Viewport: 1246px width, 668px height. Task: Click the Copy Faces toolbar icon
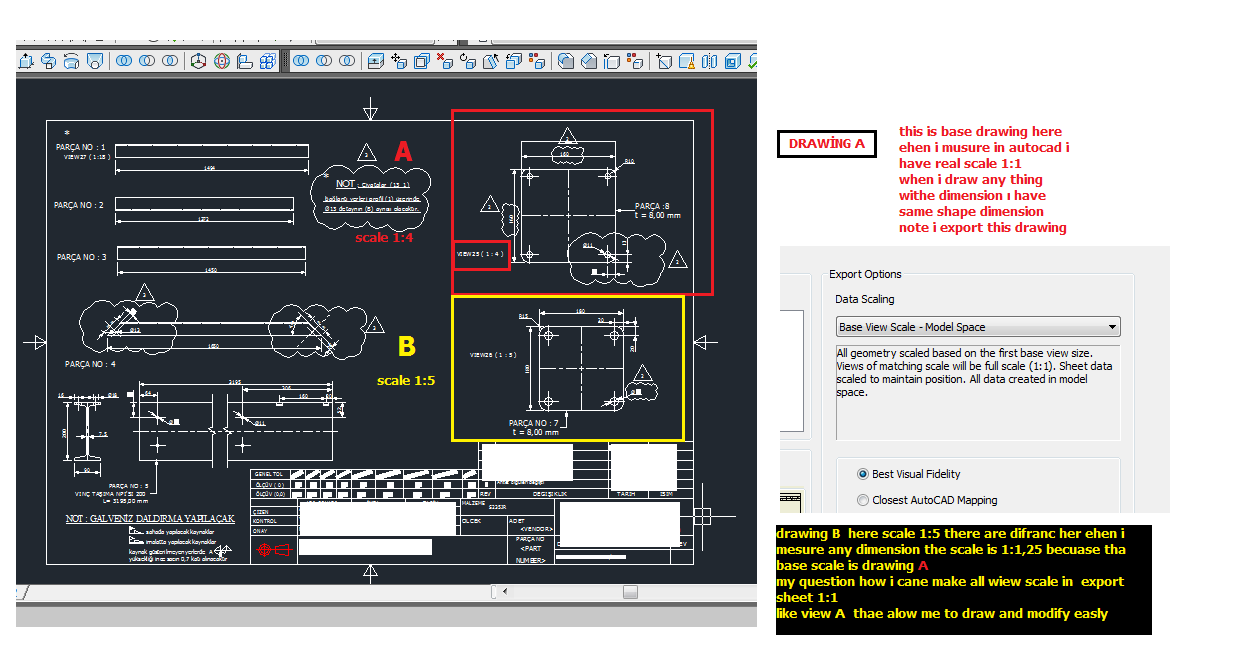pos(513,61)
